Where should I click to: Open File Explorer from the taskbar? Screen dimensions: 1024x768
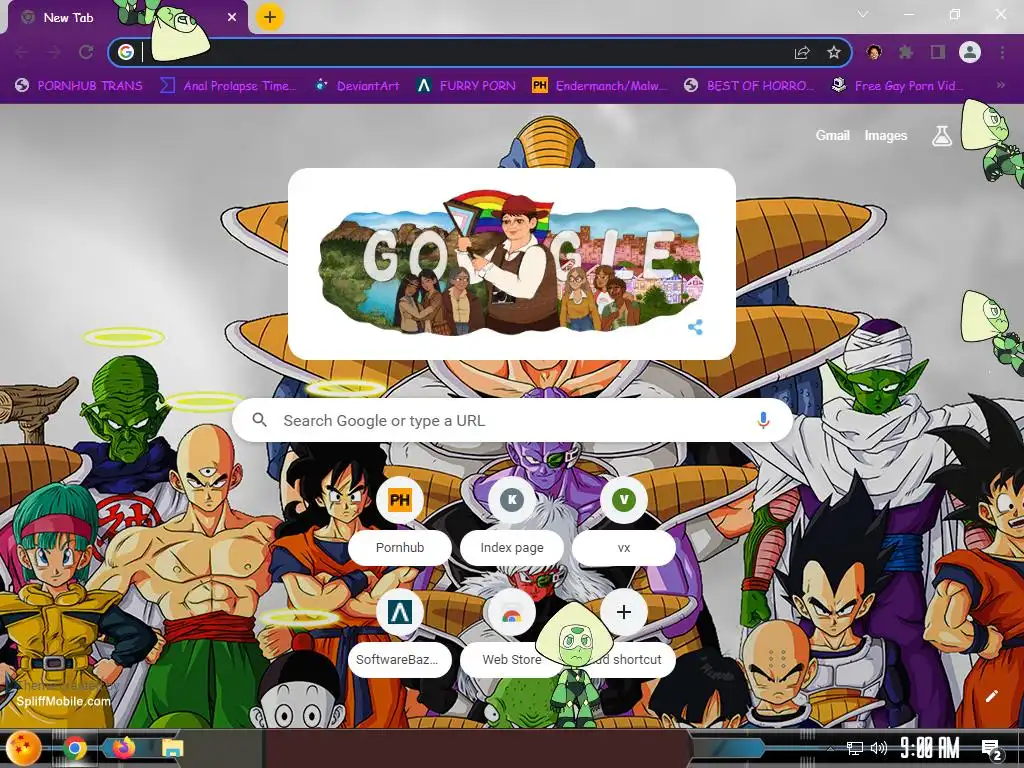(173, 748)
